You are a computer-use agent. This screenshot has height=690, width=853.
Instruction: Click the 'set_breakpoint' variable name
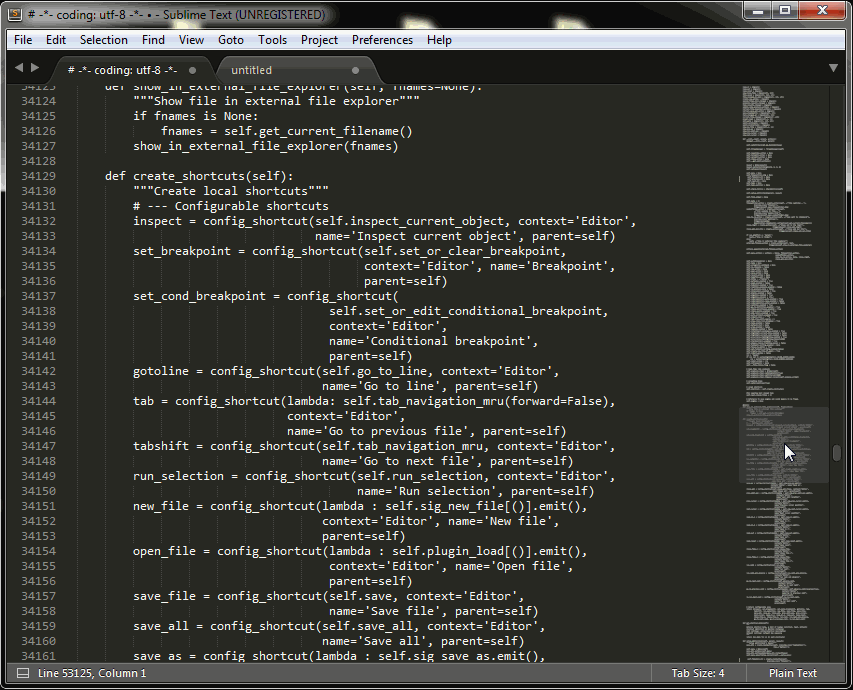pos(182,251)
